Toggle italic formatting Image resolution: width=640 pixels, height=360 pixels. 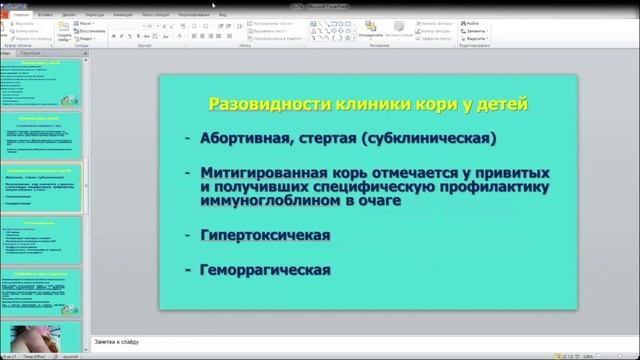click(121, 36)
